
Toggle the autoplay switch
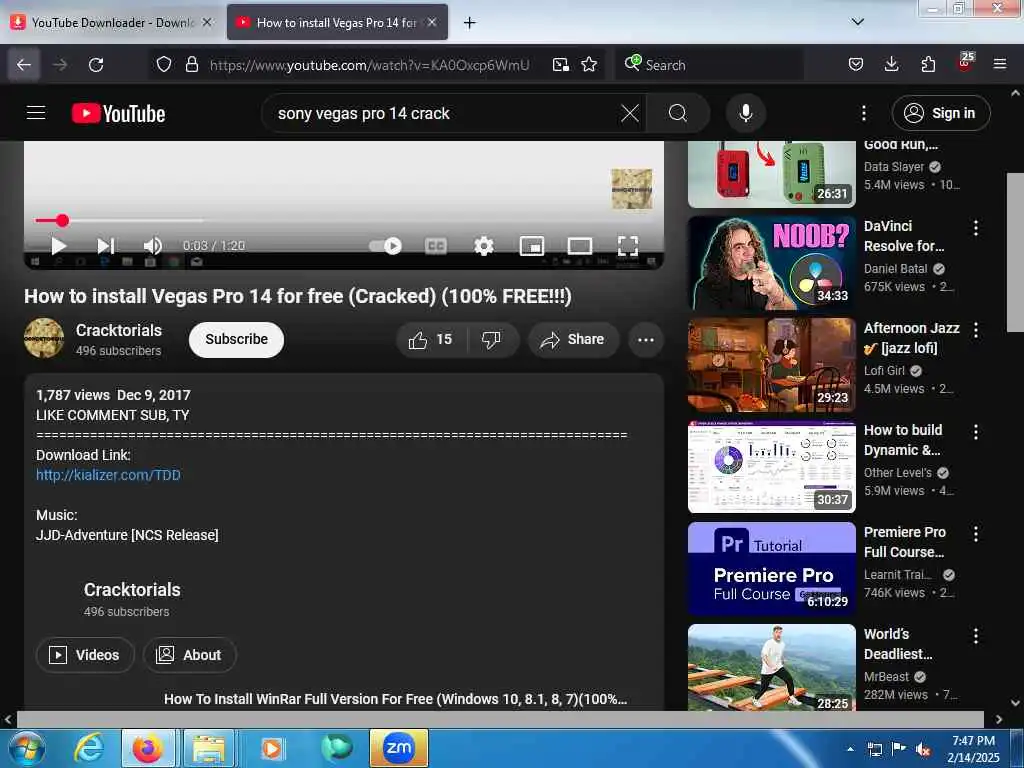[x=385, y=246]
